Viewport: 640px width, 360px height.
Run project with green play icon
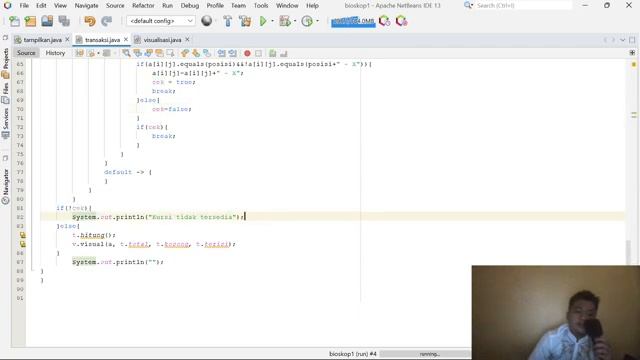click(263, 21)
